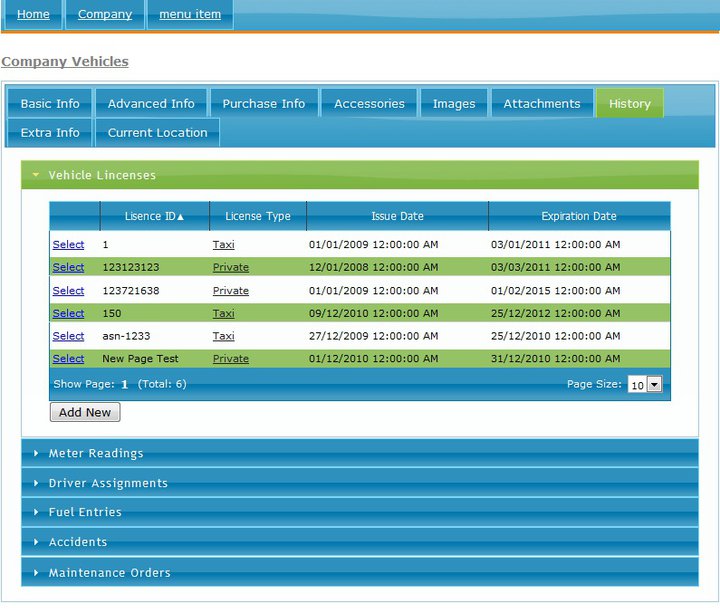Sort by License Type column header

pyautogui.click(x=258, y=216)
